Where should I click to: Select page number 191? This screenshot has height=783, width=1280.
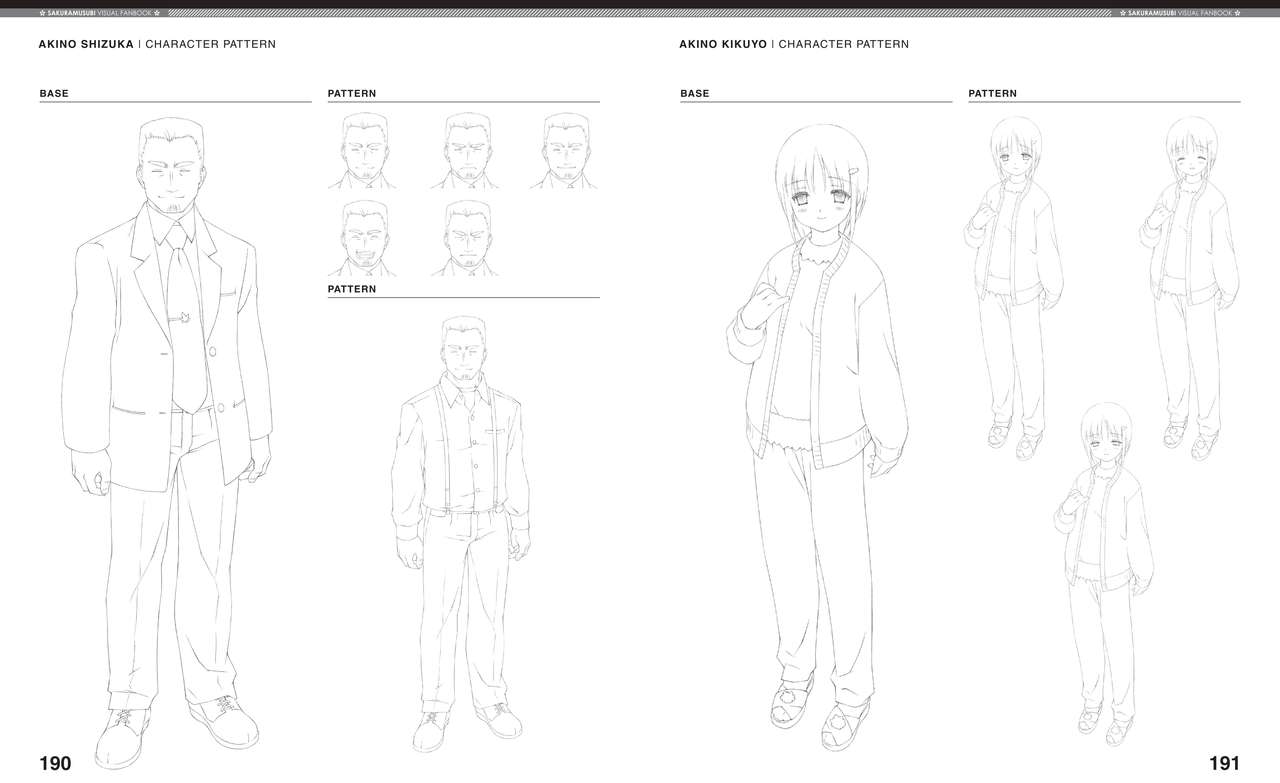tap(1224, 764)
